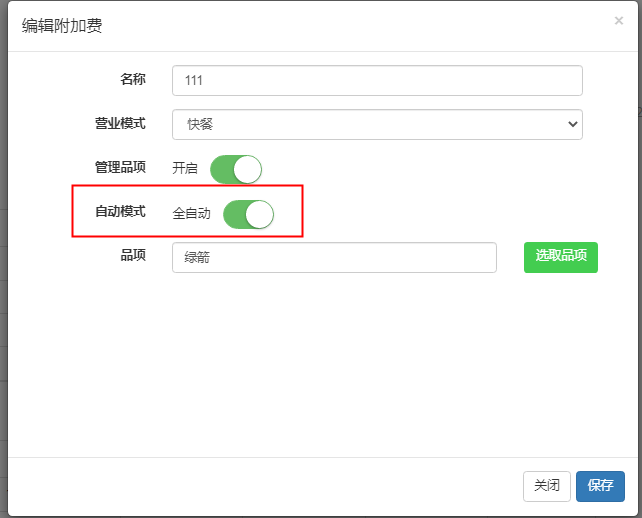Screen dimensions: 642x518
Task: Click the 自动模式 label text
Action: pos(120,211)
